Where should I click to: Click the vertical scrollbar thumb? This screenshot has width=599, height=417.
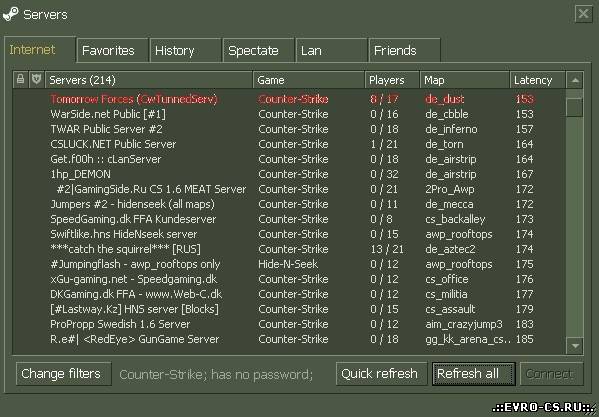575,107
